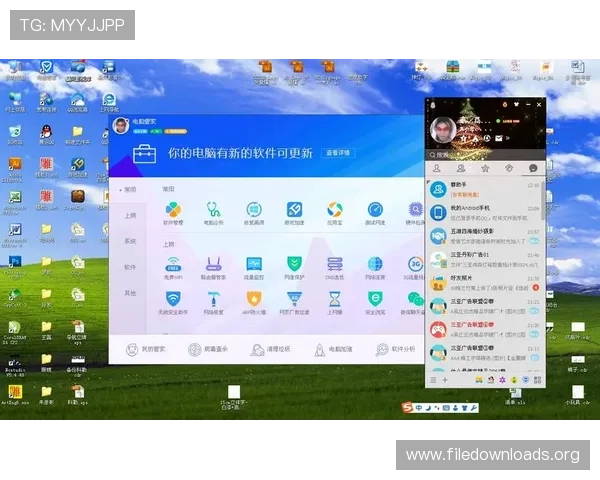Open the green secure browser tool
This screenshot has width=600, height=480.
click(x=375, y=303)
